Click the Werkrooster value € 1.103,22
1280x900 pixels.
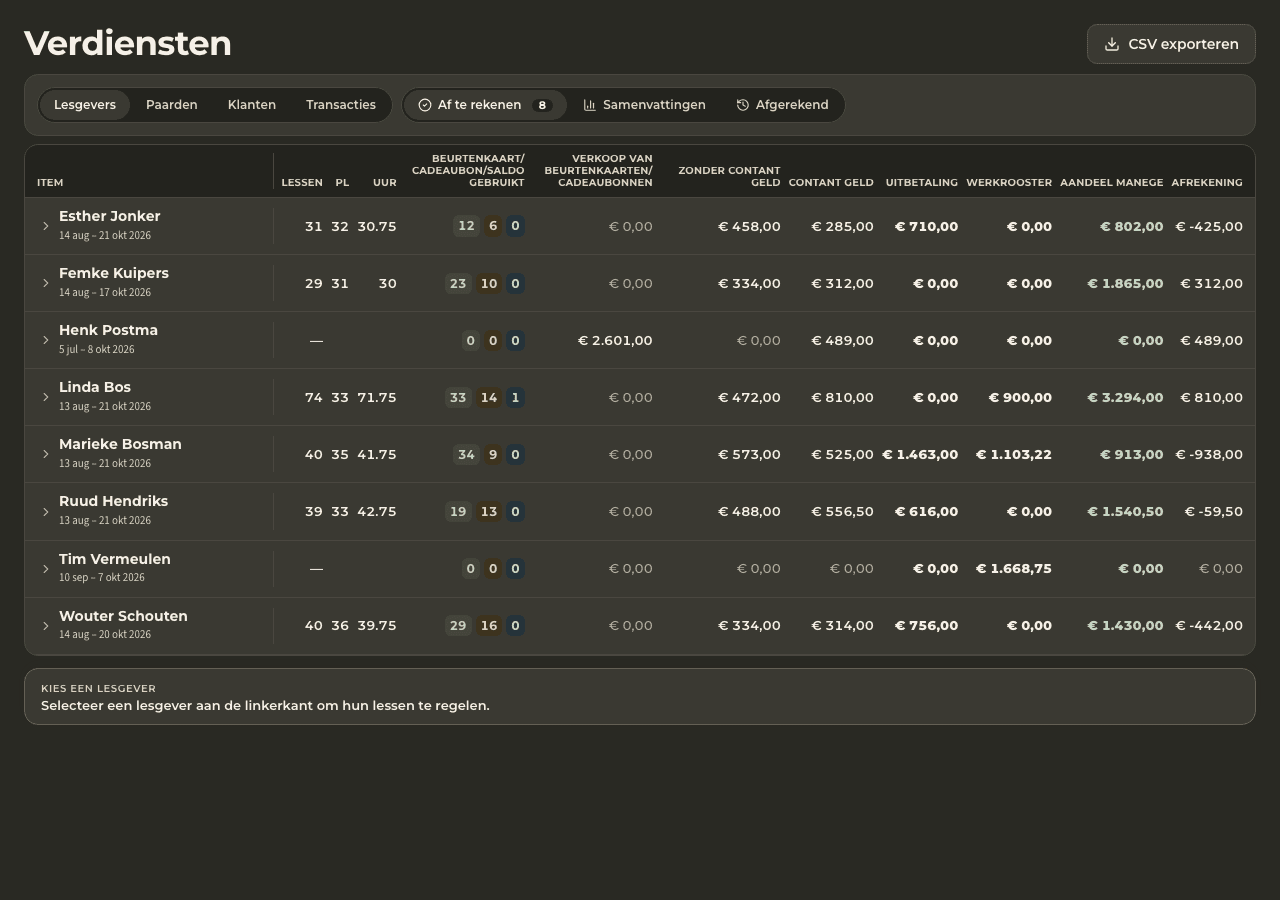point(1014,454)
